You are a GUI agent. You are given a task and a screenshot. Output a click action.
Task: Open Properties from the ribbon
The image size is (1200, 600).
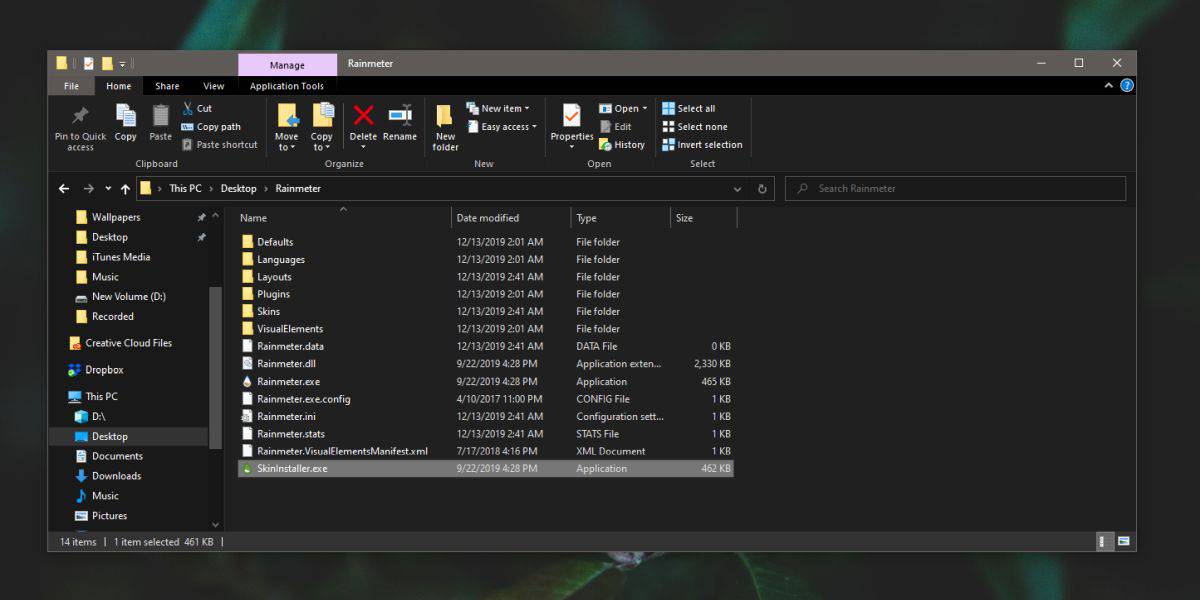click(x=572, y=127)
